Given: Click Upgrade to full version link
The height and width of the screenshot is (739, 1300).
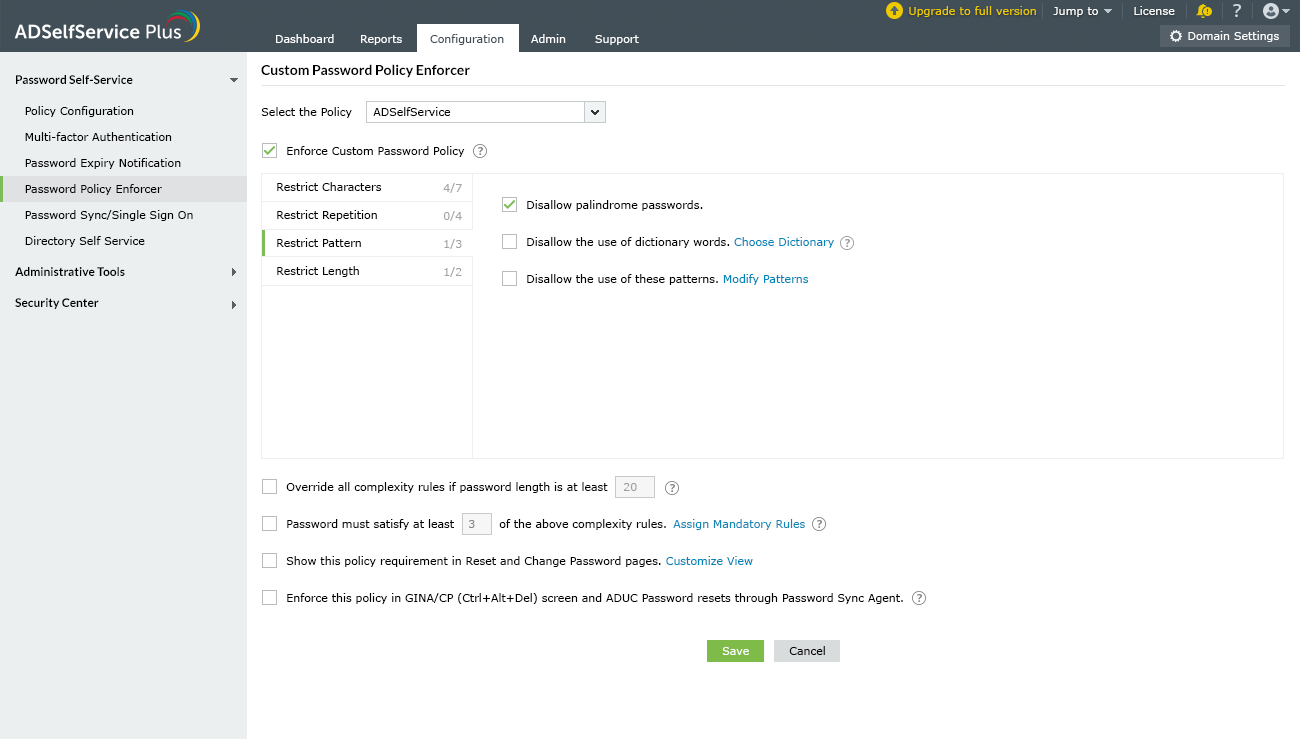Looking at the screenshot, I should [972, 11].
